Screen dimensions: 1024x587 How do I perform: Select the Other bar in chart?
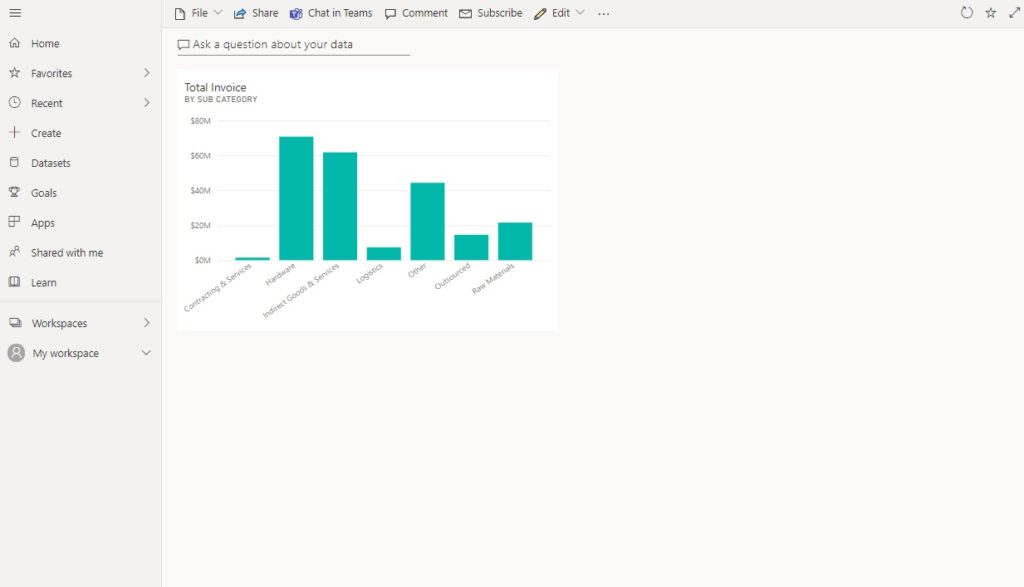(x=427, y=221)
